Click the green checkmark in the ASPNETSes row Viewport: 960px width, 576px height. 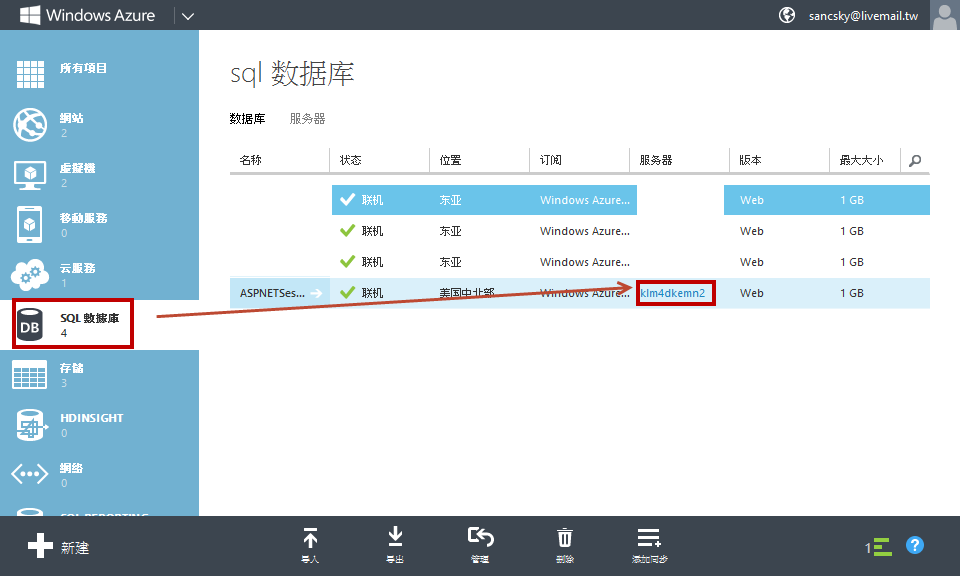[x=348, y=293]
